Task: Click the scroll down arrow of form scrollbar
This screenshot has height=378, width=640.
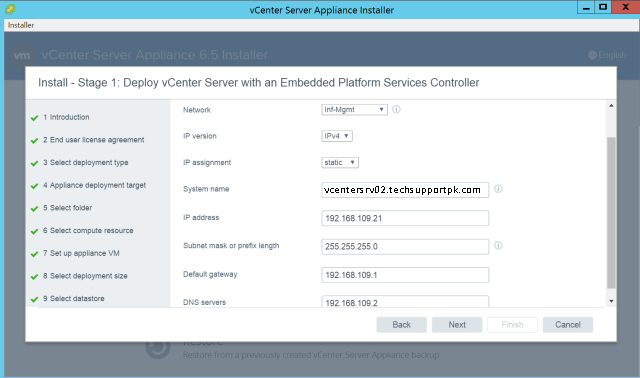Action: (611, 301)
